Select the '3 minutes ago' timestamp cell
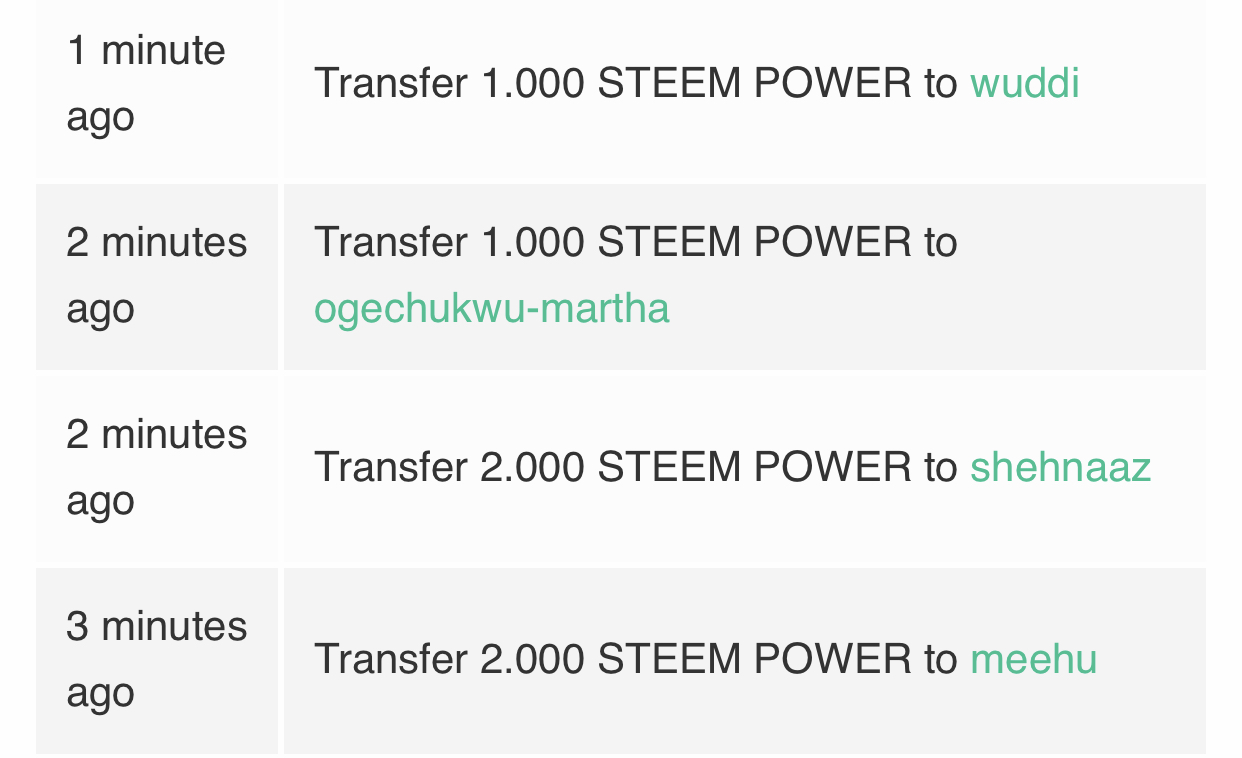This screenshot has width=1242, height=758. click(x=157, y=659)
